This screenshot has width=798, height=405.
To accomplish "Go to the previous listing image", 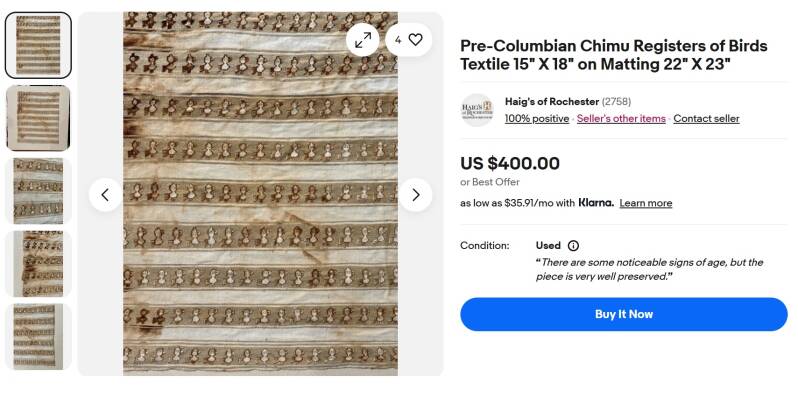I will 105,194.
